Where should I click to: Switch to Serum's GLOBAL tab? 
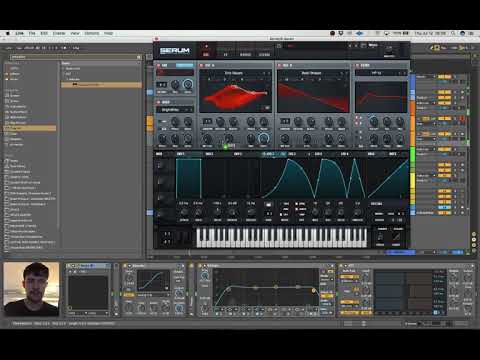[x=265, y=54]
